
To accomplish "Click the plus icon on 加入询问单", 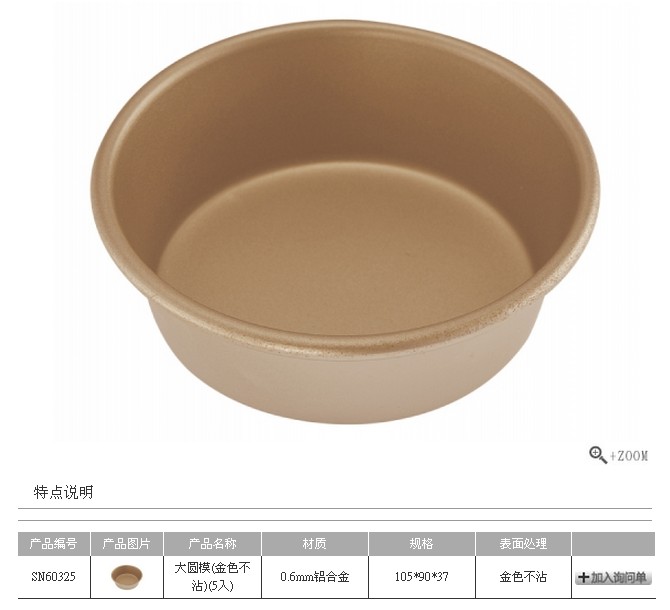I will pyautogui.click(x=583, y=578).
